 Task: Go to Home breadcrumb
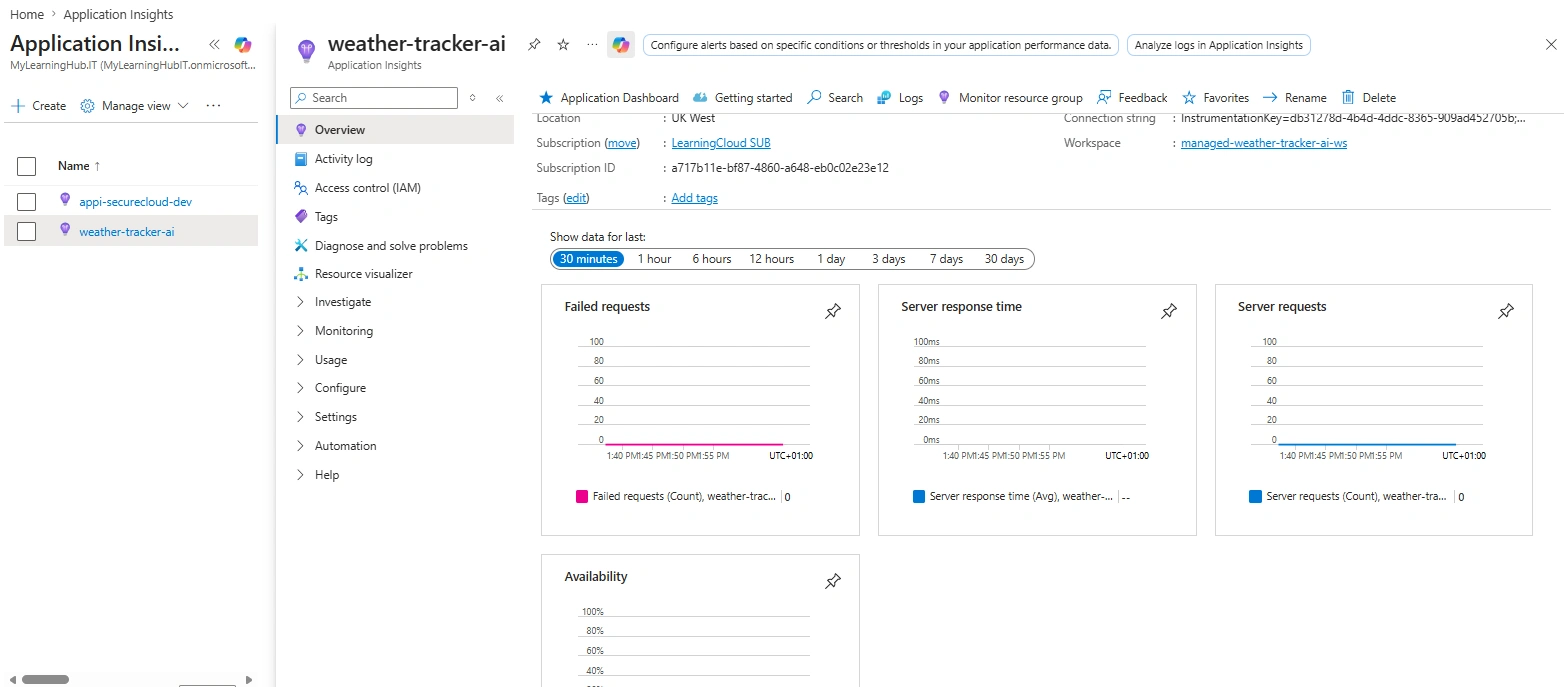(27, 14)
